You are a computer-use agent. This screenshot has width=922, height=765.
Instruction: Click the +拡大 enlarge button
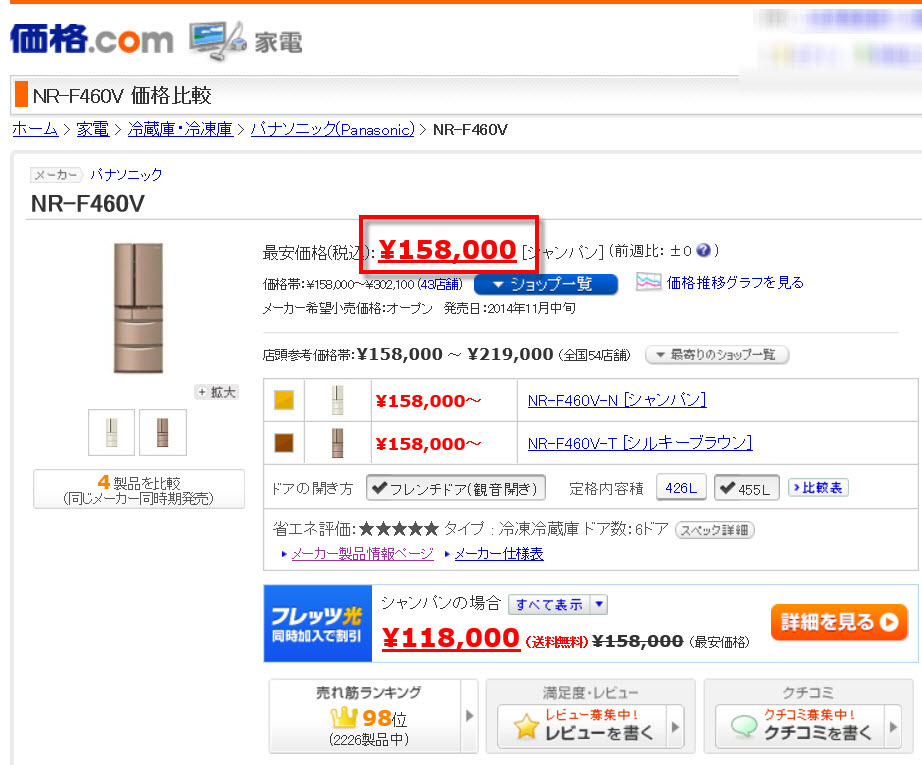point(216,392)
